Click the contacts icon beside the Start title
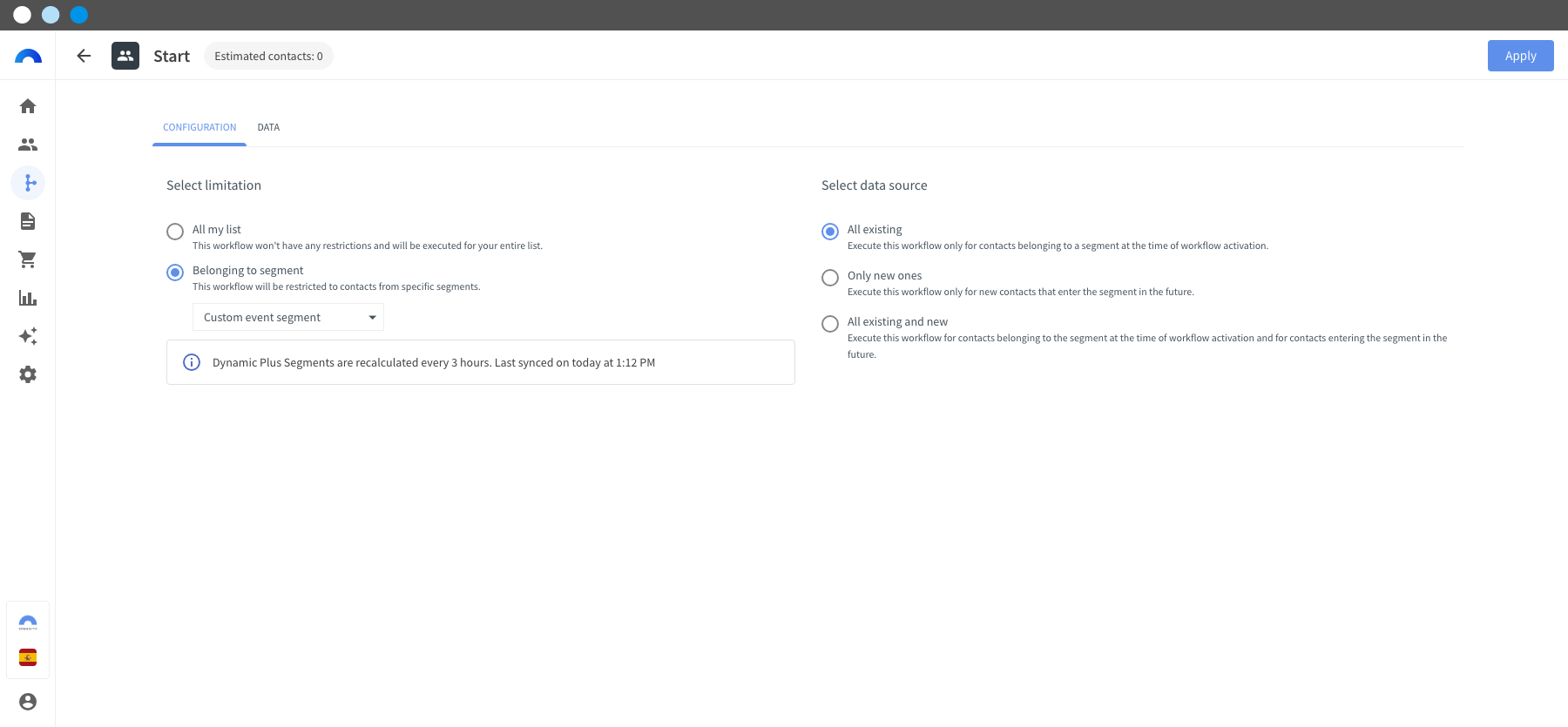The height and width of the screenshot is (727, 1568). tap(125, 56)
